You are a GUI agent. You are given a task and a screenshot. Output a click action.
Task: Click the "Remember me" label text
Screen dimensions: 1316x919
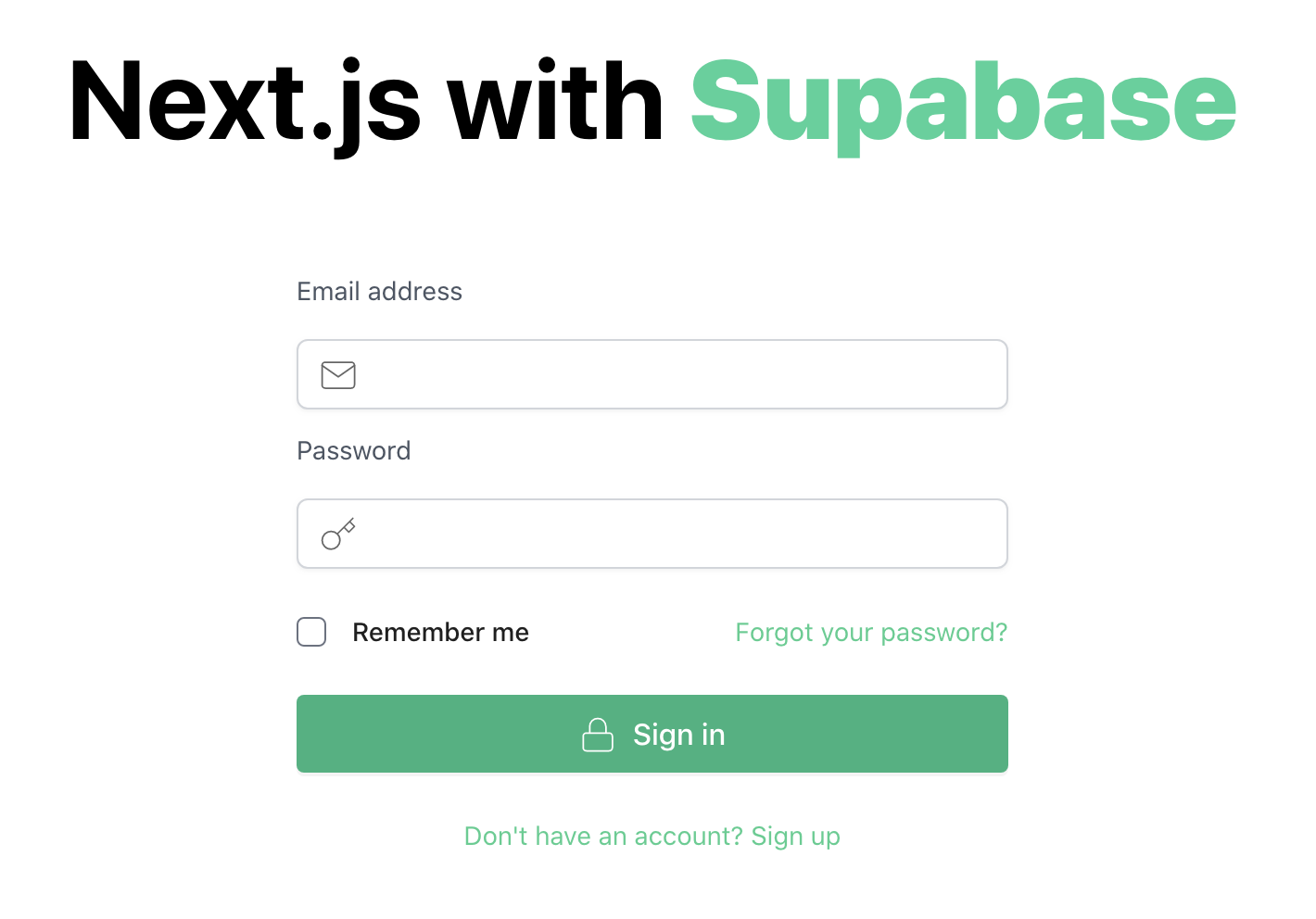pos(440,632)
